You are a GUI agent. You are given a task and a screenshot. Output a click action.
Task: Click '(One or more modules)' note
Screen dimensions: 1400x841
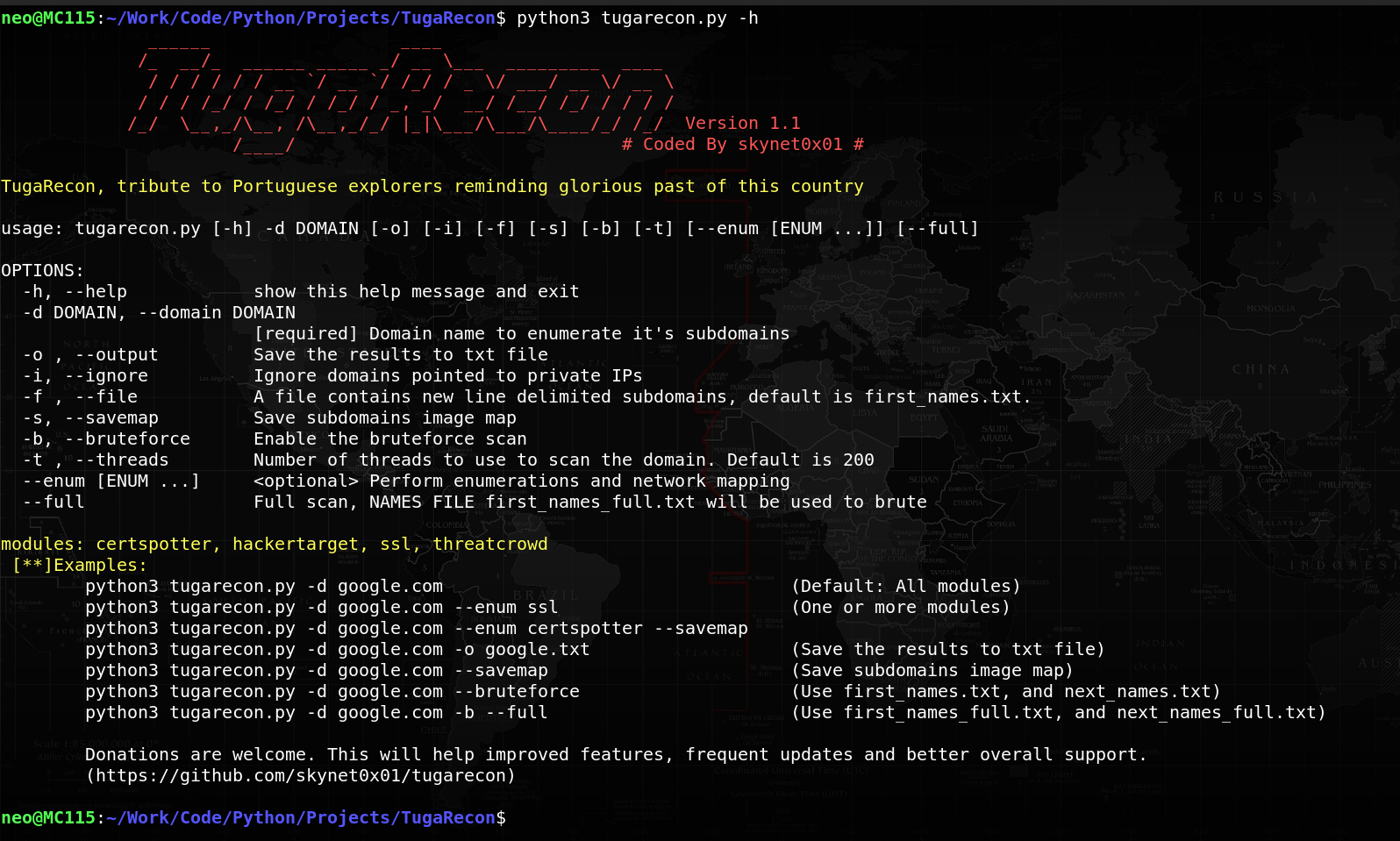click(x=901, y=607)
